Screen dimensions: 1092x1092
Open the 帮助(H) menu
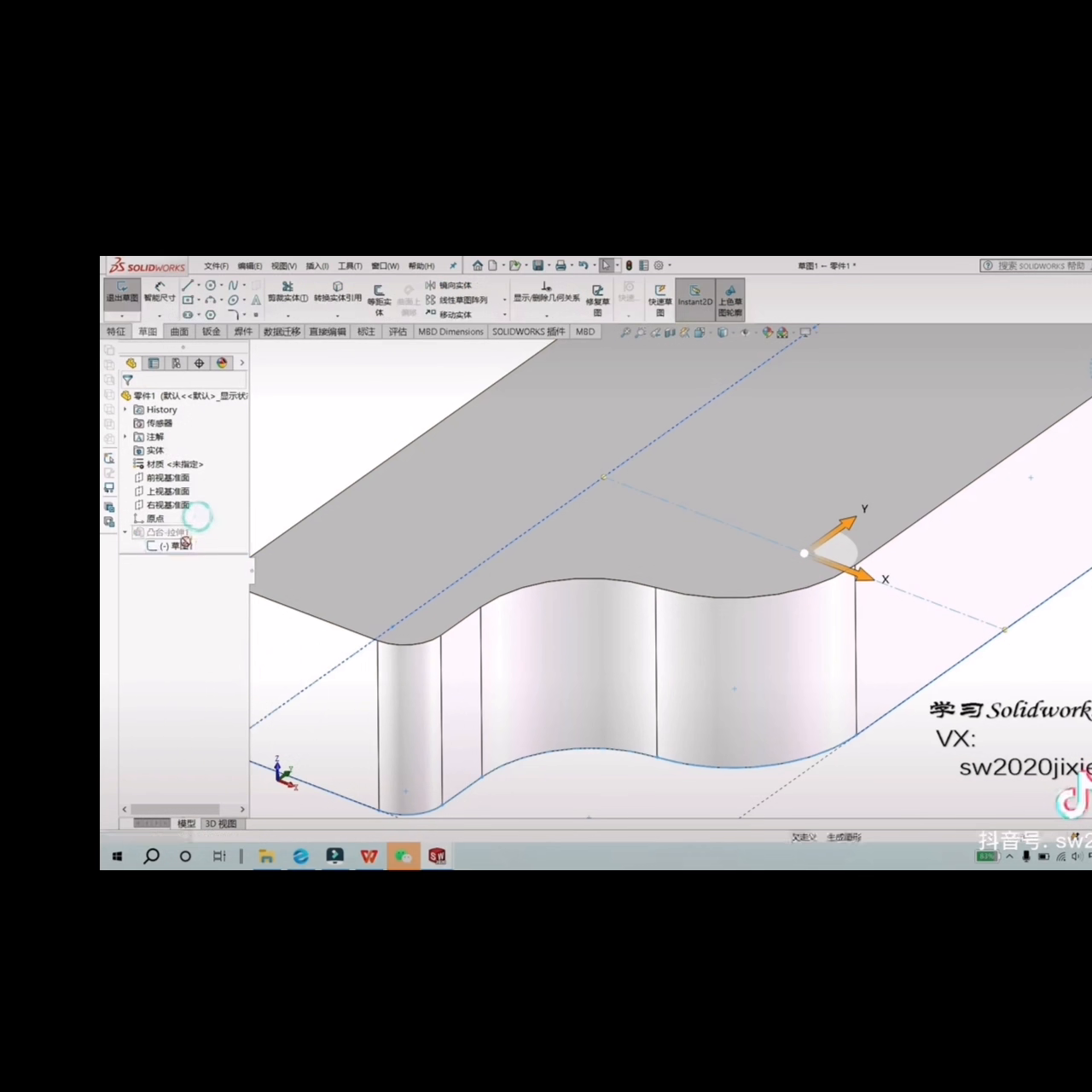[x=421, y=266]
